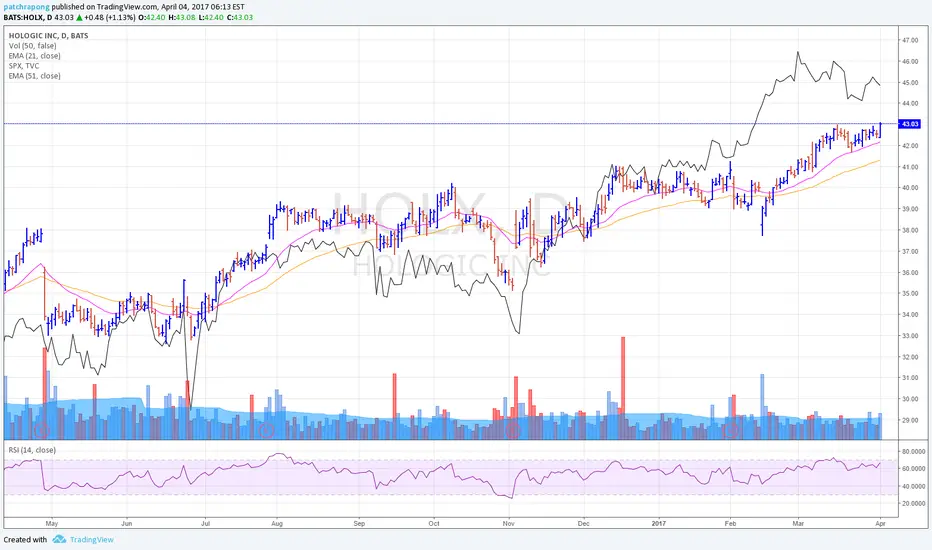The height and width of the screenshot is (550, 932).
Task: Click the BATS:HOLX, D symbol text
Action: coord(27,18)
